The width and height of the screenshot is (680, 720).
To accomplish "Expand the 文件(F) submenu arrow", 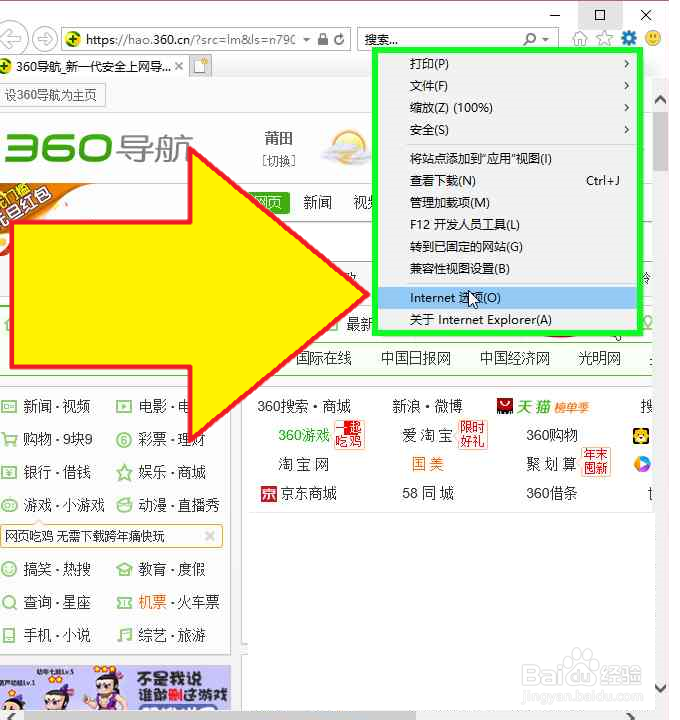I will pos(627,86).
